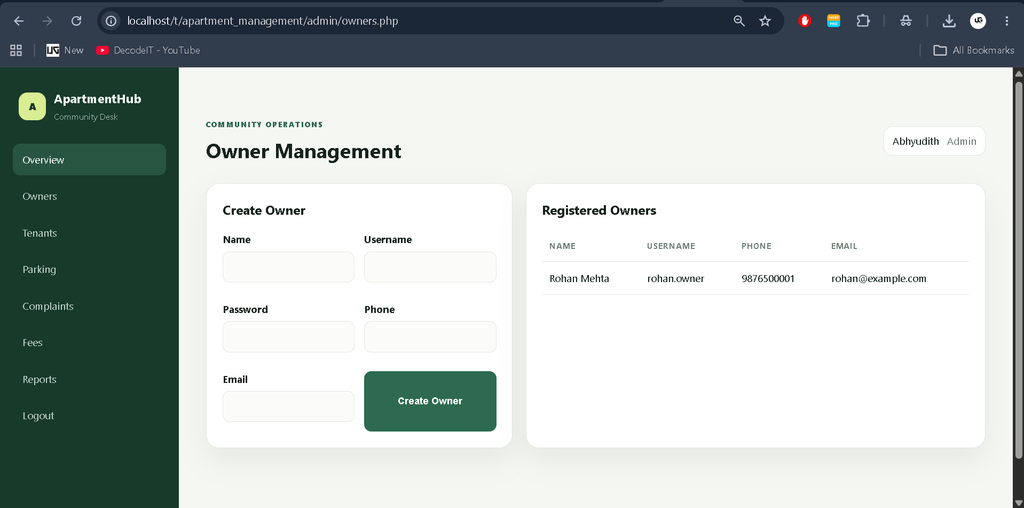Click Logout in the sidebar

point(89,415)
